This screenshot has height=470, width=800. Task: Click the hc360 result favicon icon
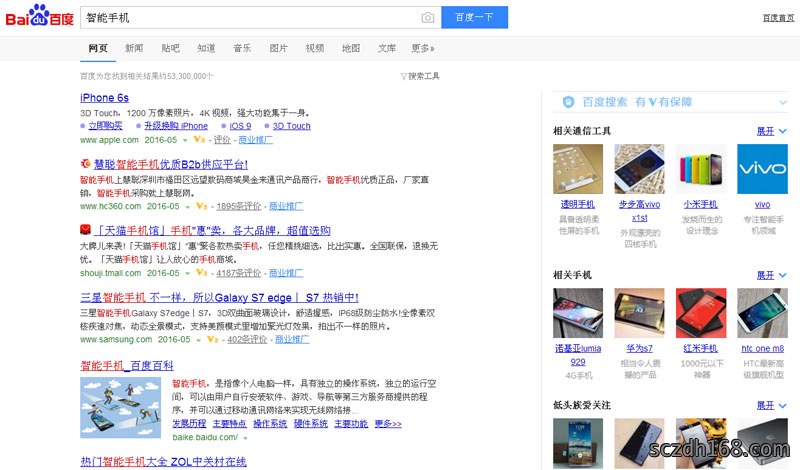point(85,164)
